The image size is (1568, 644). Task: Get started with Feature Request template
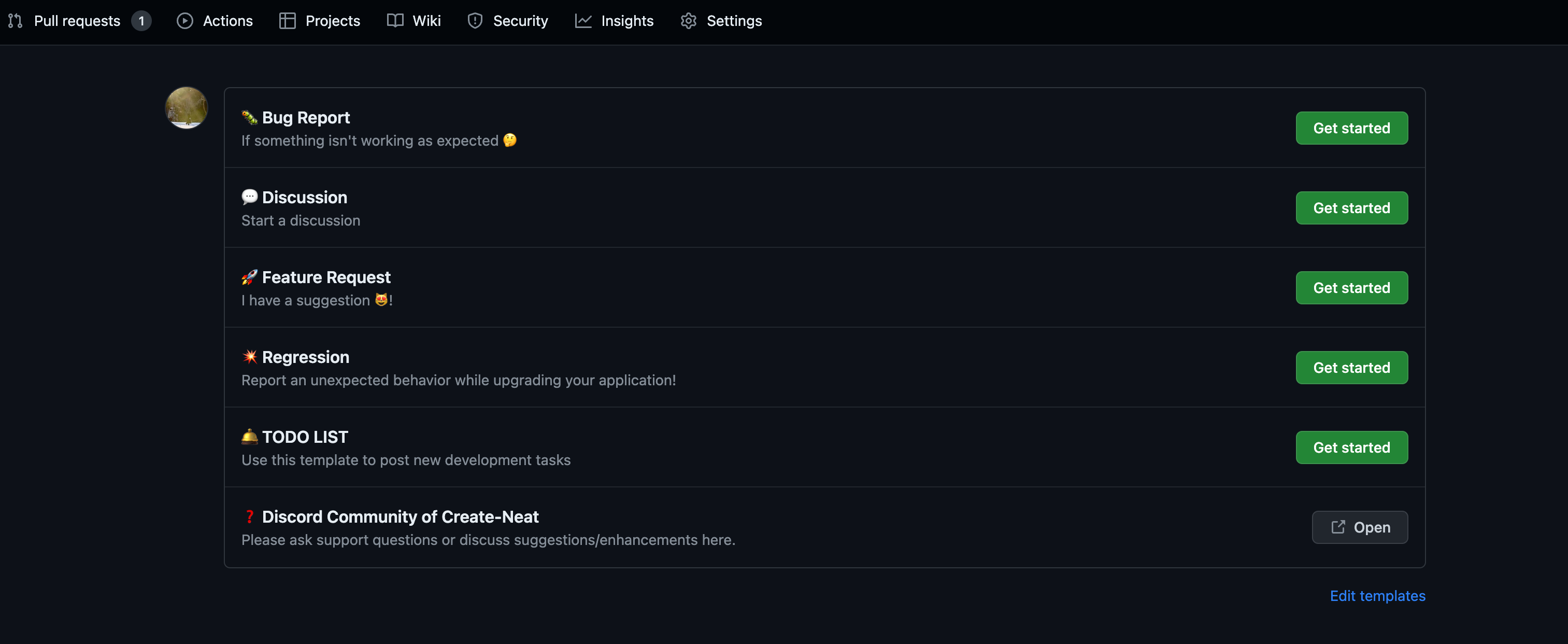pyautogui.click(x=1351, y=288)
